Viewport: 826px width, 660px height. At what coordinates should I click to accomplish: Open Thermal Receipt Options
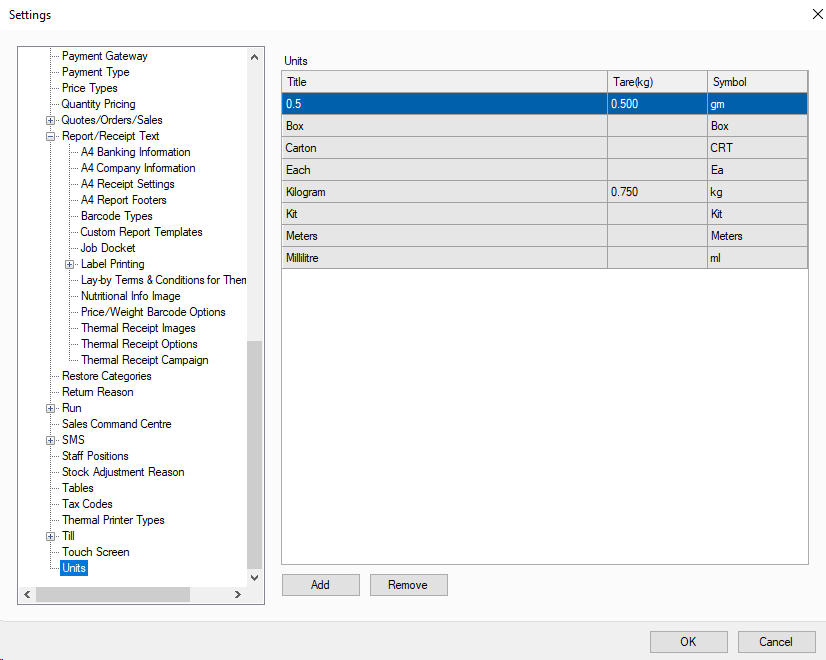pos(139,344)
